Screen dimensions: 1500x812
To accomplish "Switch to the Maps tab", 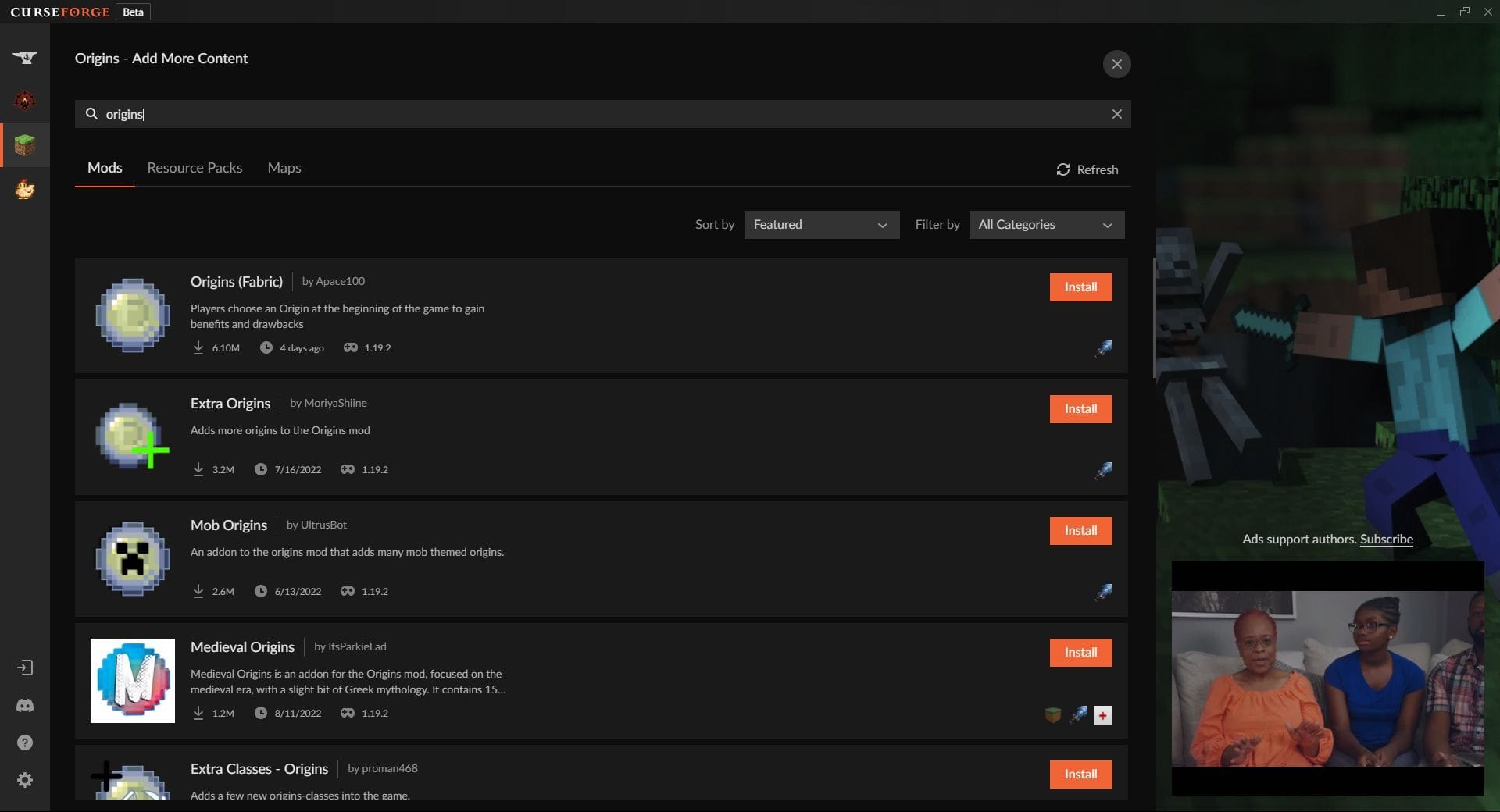I will (284, 168).
